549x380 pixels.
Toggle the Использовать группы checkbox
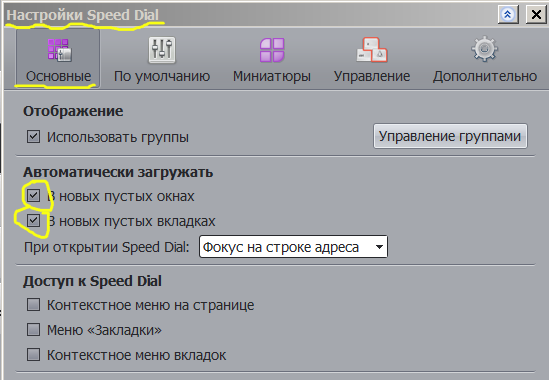(x=33, y=136)
